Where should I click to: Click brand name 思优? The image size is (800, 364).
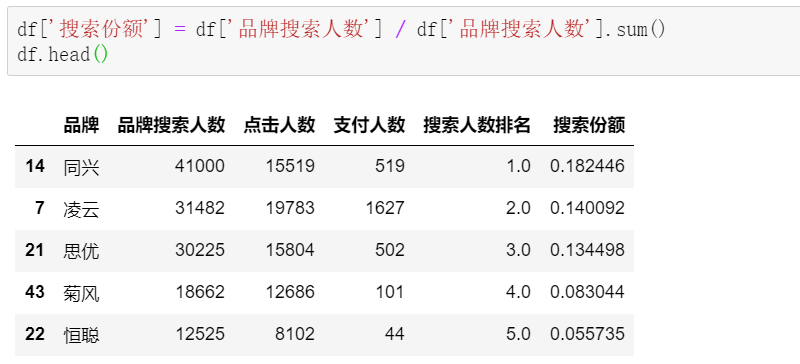81,251
